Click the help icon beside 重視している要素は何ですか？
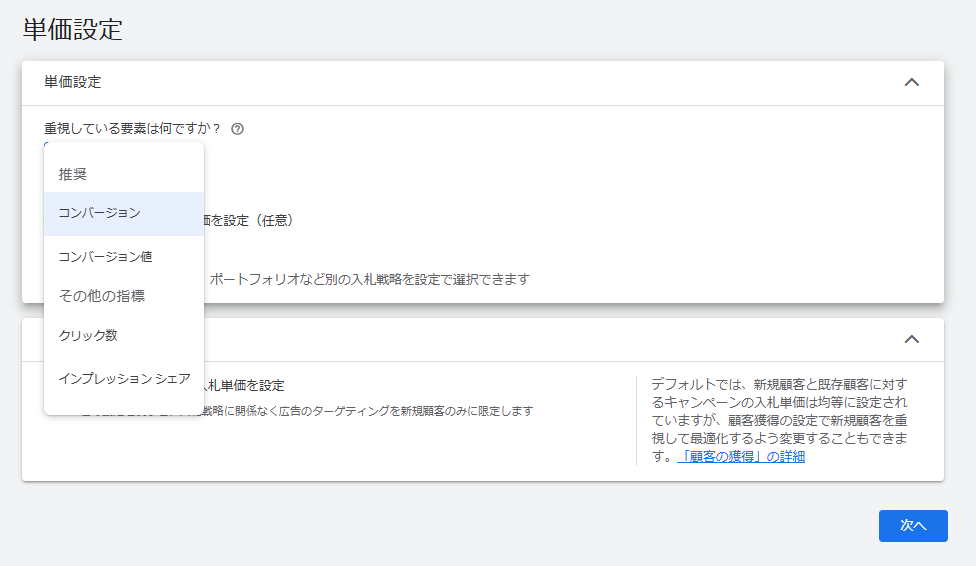 coord(237,129)
